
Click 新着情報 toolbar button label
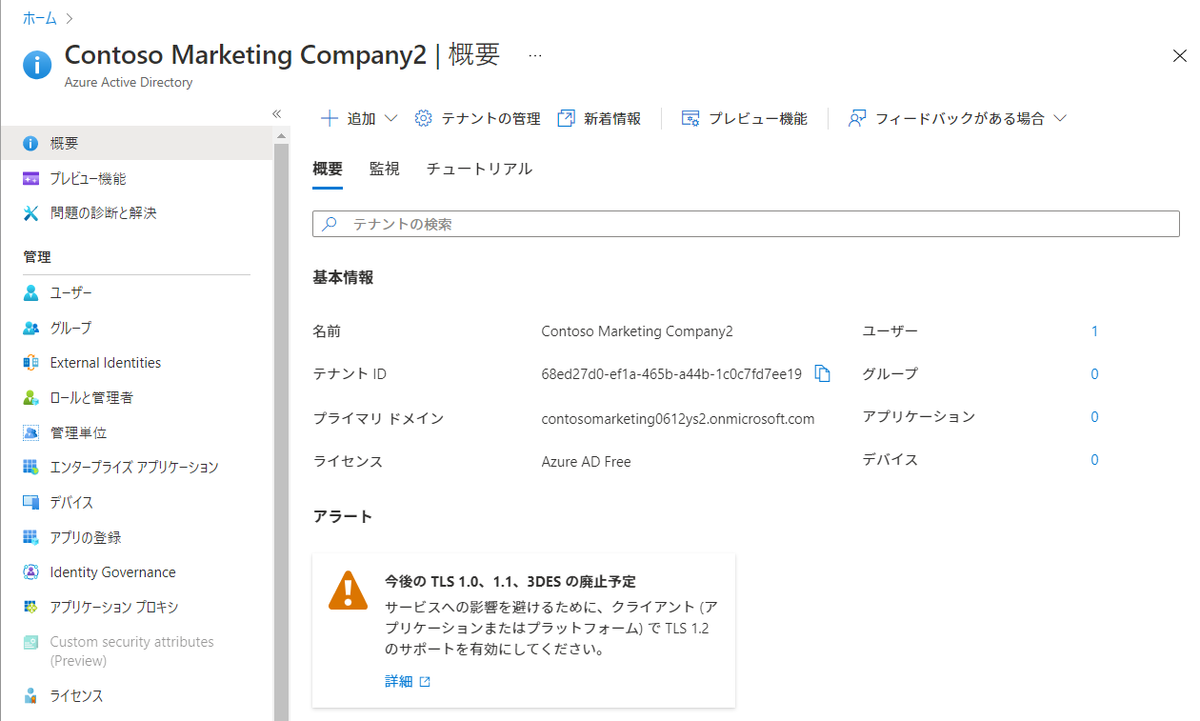tap(613, 118)
